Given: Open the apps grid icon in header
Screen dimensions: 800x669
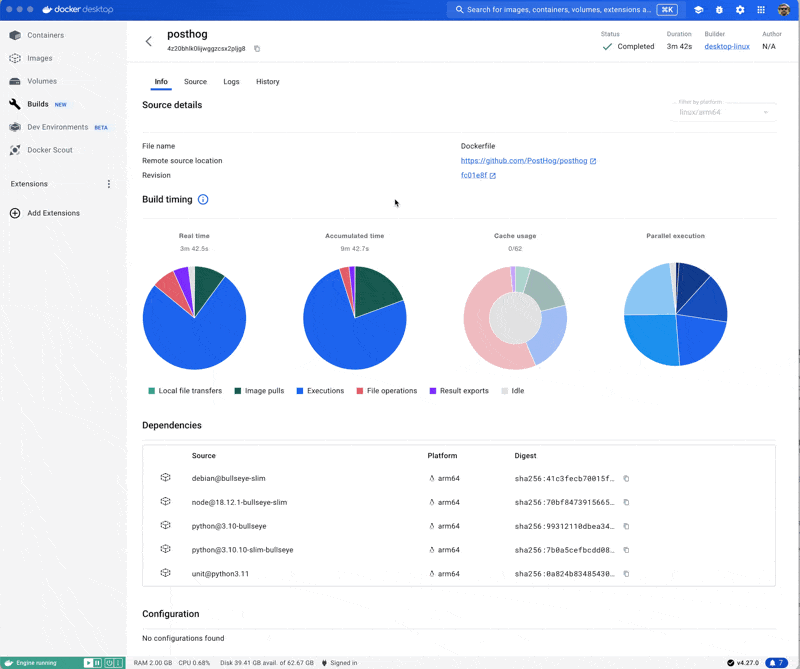Looking at the screenshot, I should (761, 10).
